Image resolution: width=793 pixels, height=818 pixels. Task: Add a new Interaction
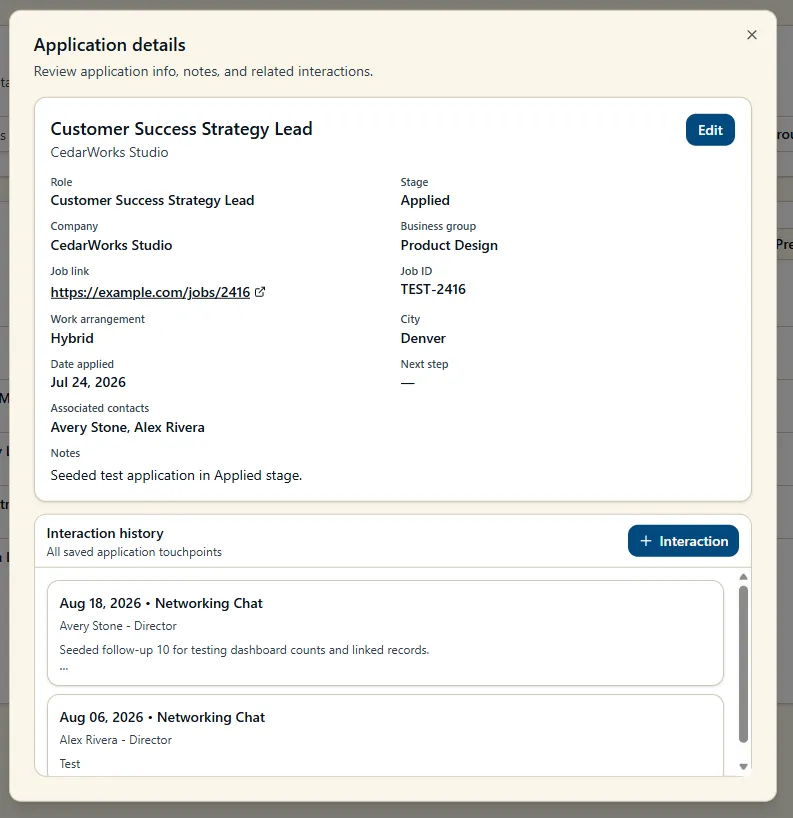click(x=683, y=541)
